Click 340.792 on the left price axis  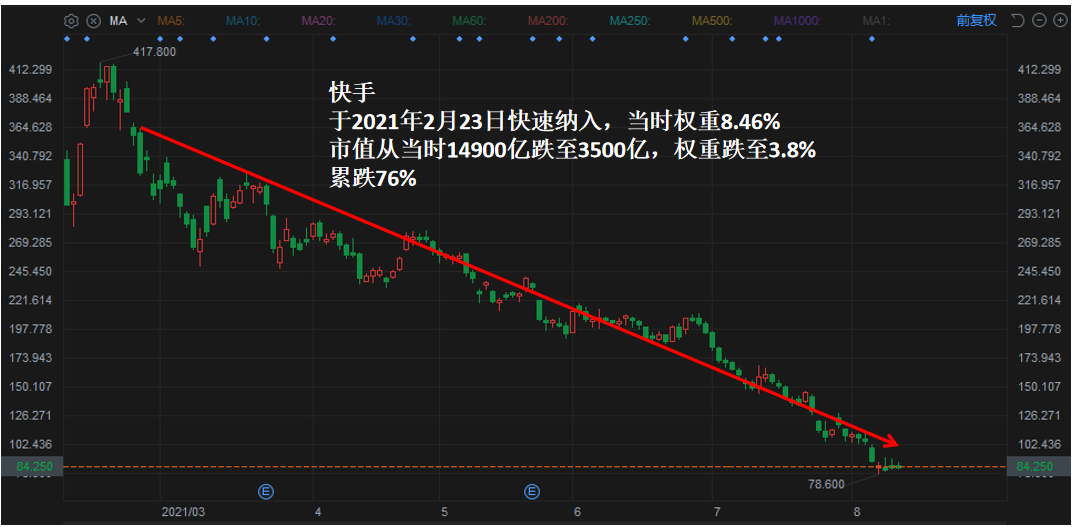click(x=30, y=156)
